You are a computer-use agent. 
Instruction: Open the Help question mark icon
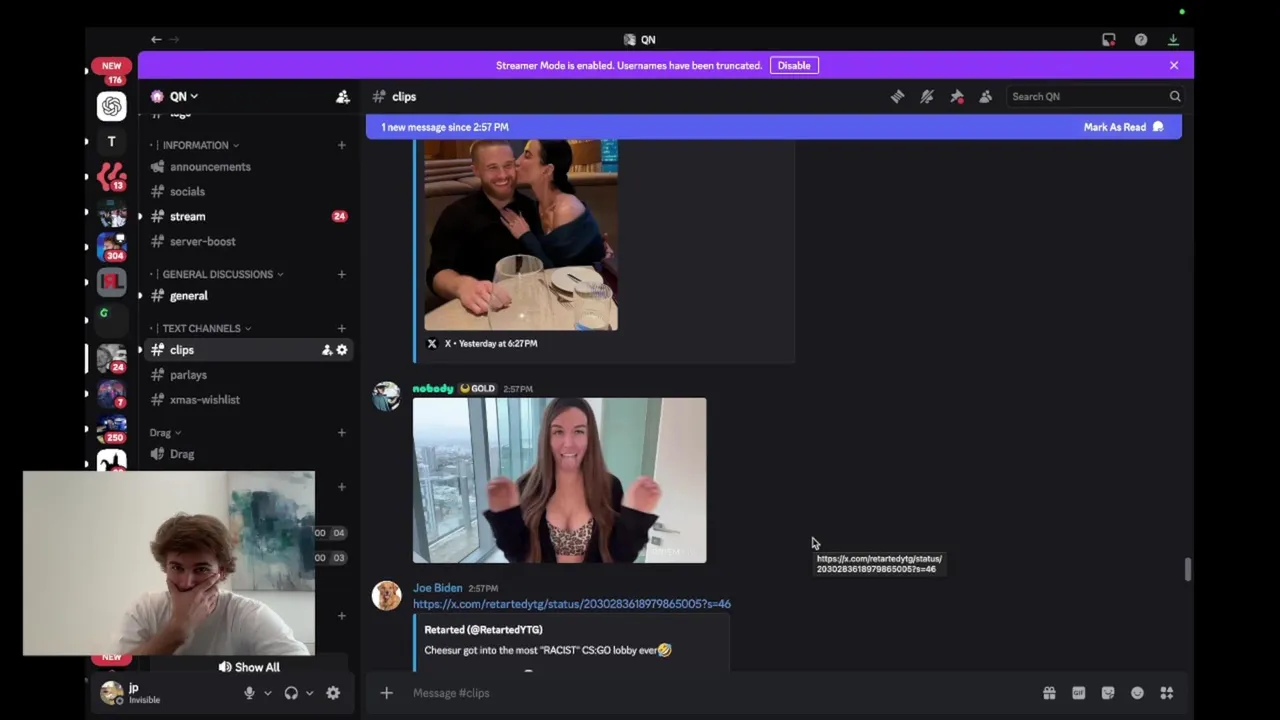(x=1141, y=40)
